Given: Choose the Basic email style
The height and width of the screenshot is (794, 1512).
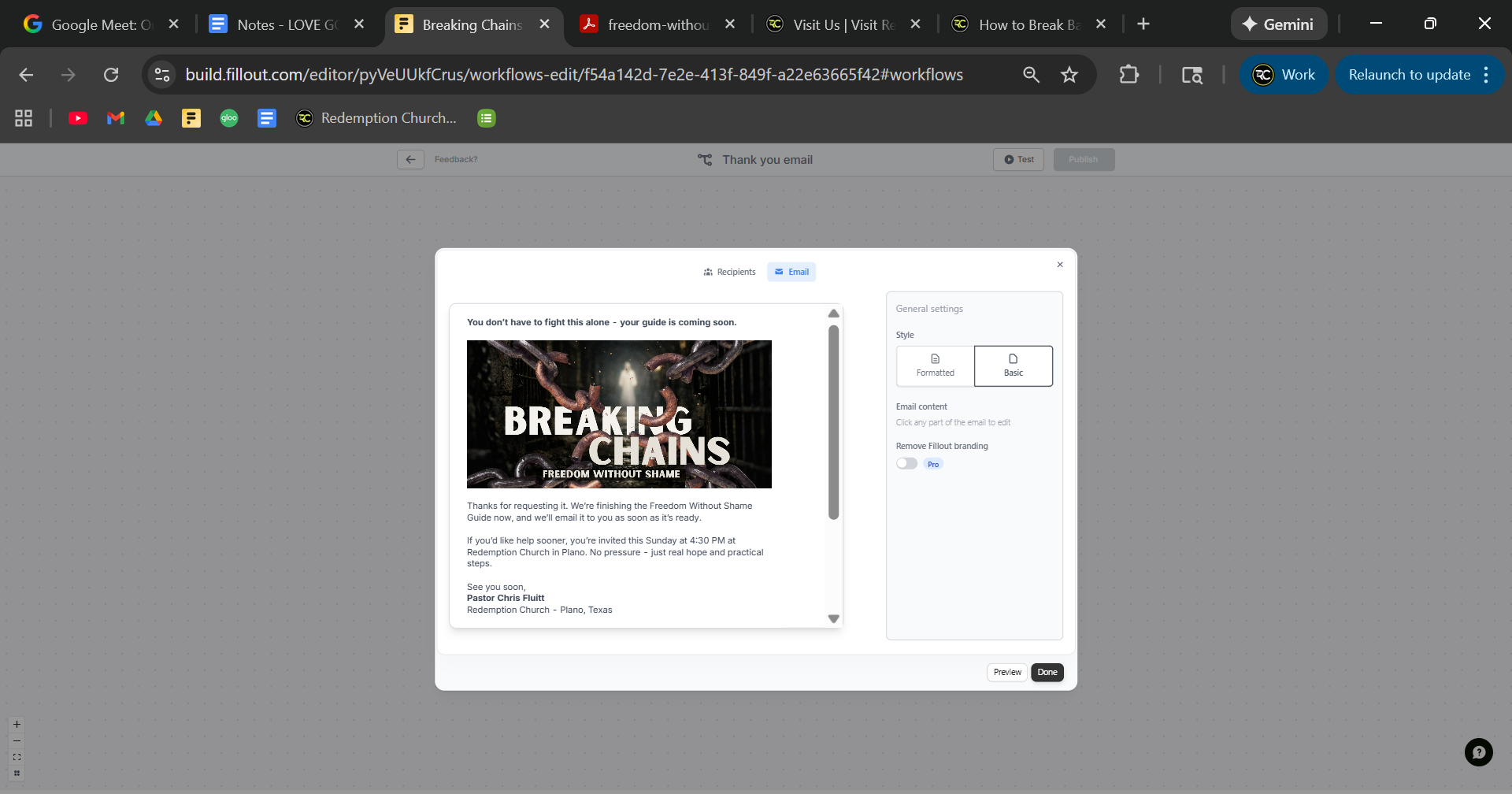Looking at the screenshot, I should point(1013,365).
